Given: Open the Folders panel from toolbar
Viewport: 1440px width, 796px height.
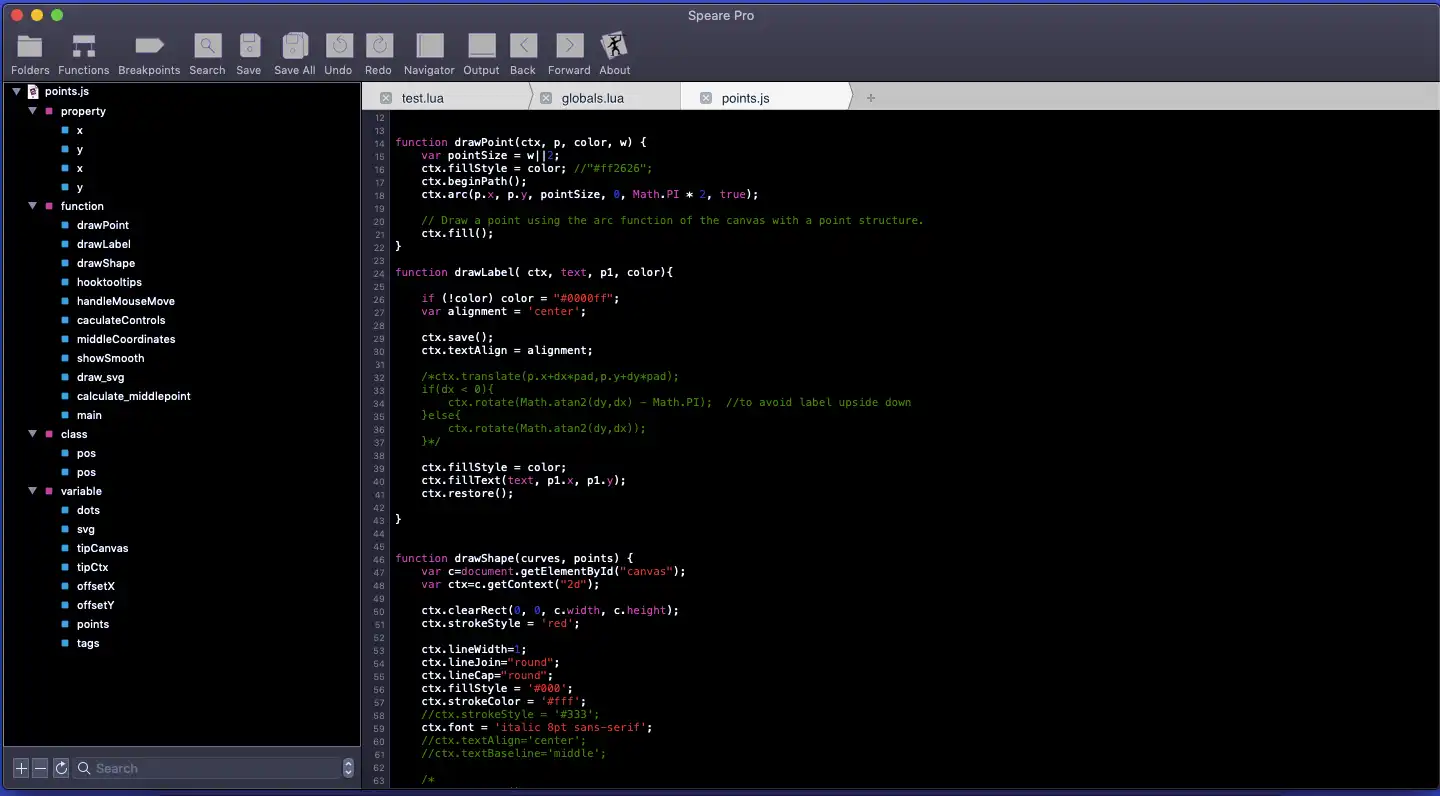Looking at the screenshot, I should [30, 47].
